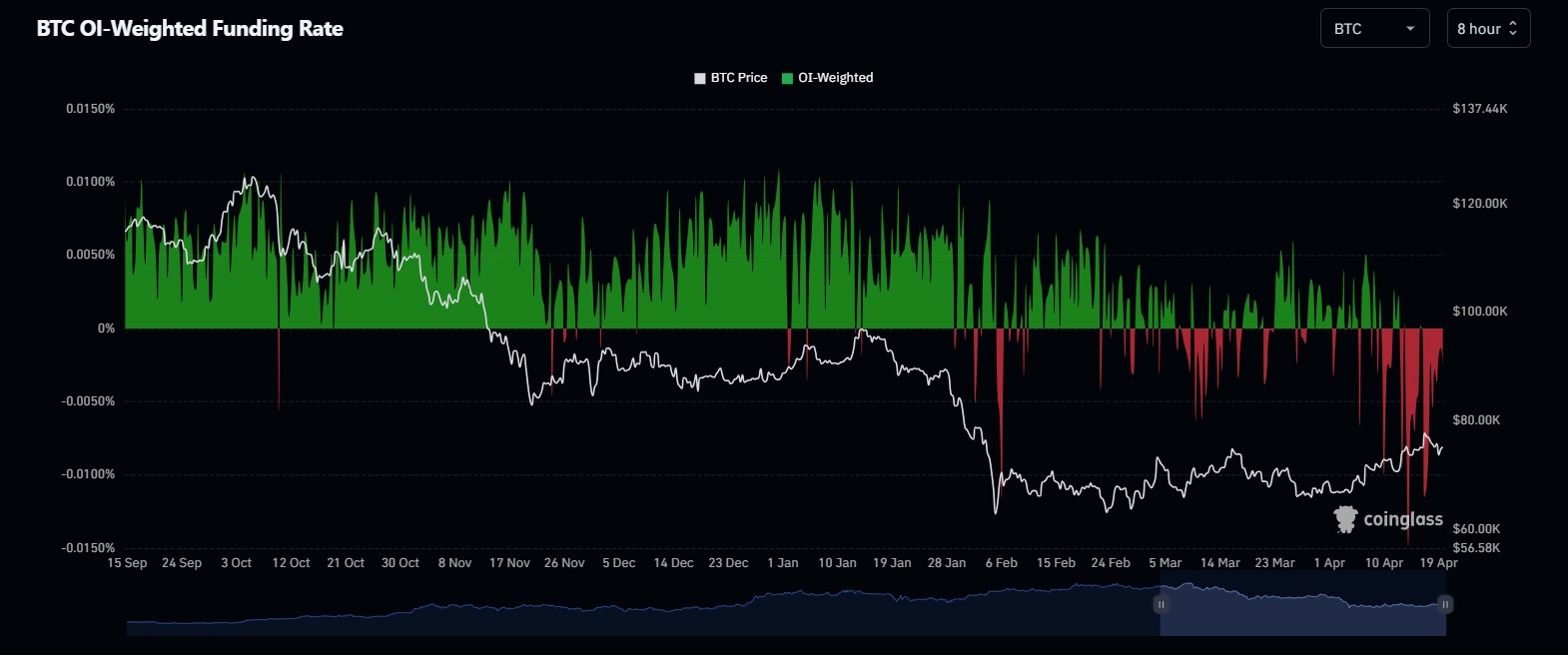This screenshot has width=1568, height=655.
Task: Click the coinglass mascot logo icon
Action: 1345,519
